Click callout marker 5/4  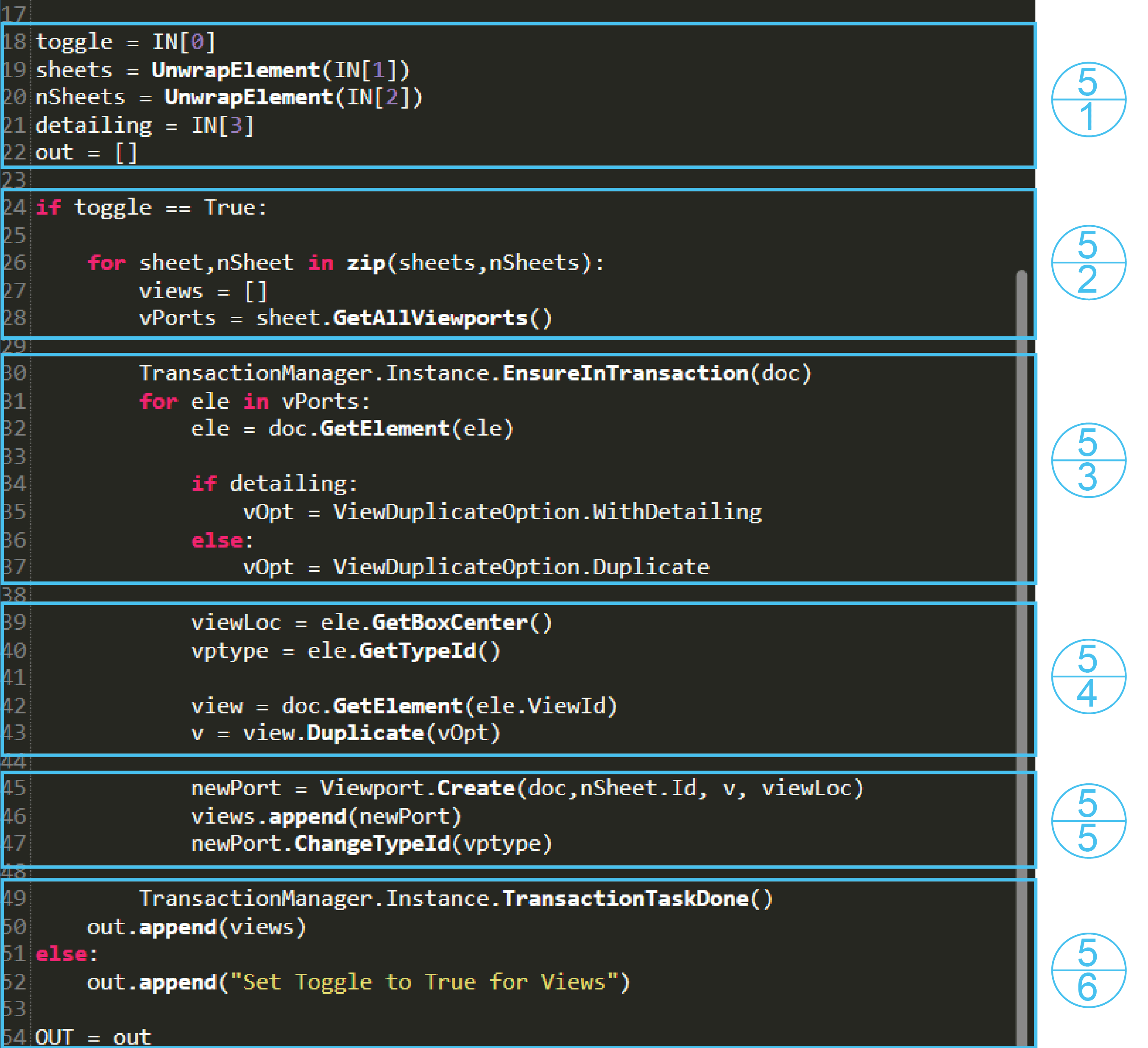1088,676
